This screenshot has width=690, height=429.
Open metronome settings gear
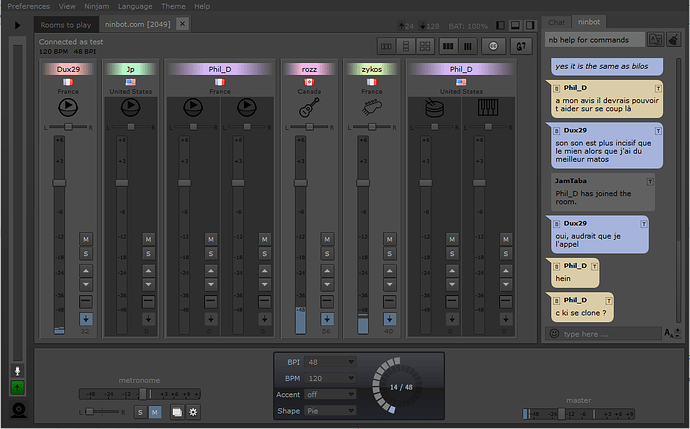pos(193,412)
